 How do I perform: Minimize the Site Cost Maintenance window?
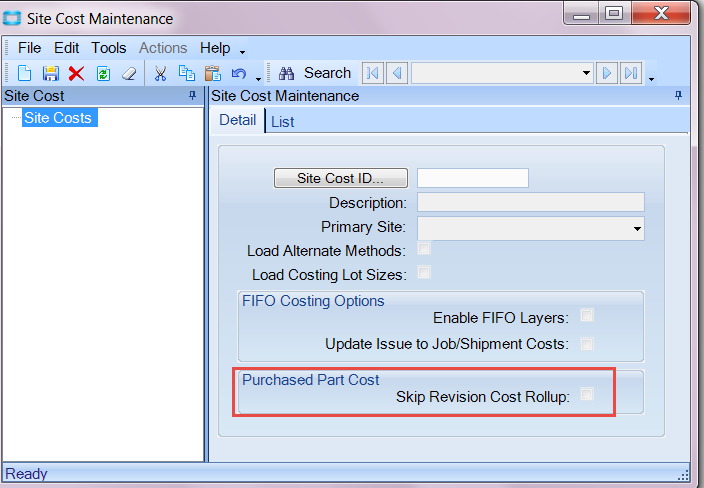click(581, 13)
